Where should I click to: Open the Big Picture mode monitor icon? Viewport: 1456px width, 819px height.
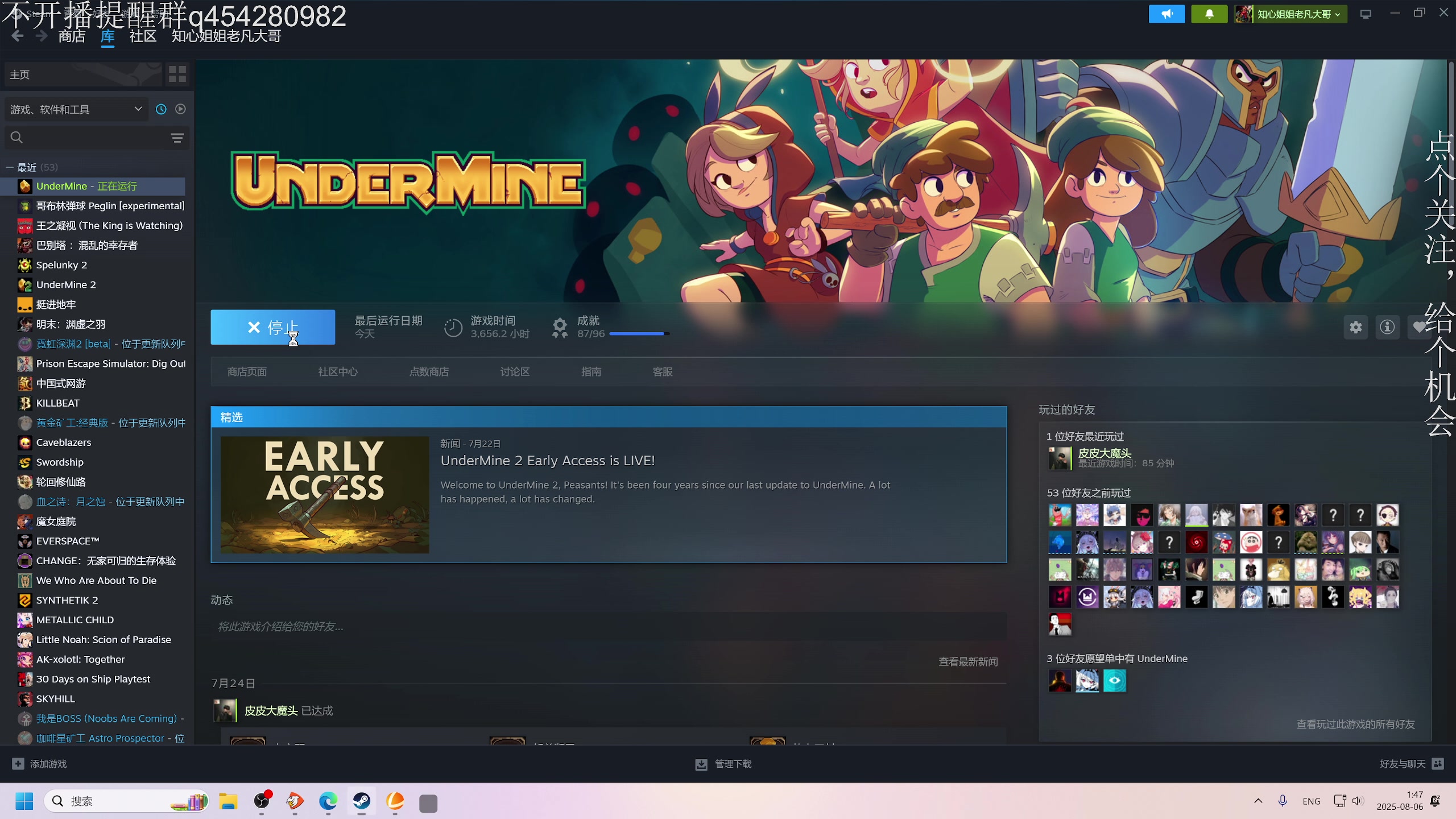[x=1366, y=14]
